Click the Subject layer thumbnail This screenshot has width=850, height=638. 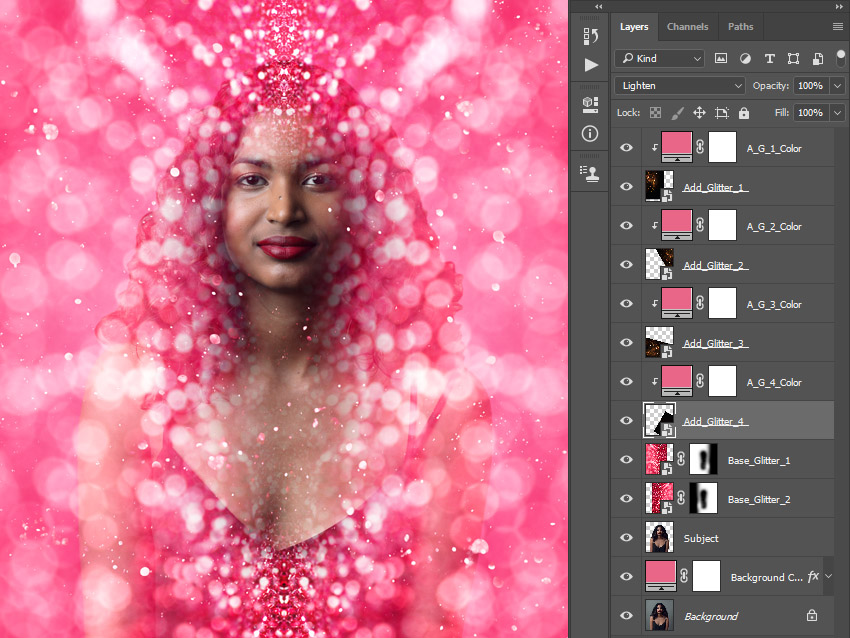click(659, 537)
